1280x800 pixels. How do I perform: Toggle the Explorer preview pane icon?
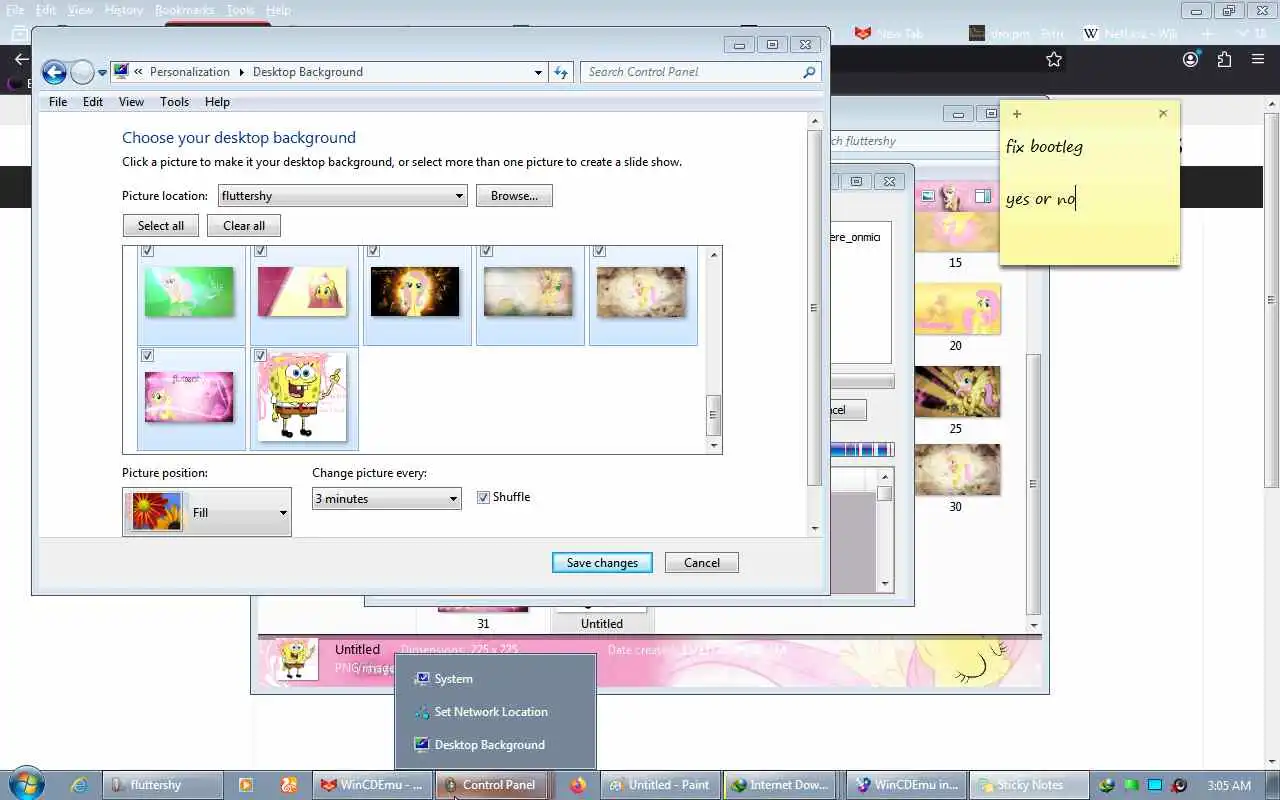pyautogui.click(x=983, y=196)
